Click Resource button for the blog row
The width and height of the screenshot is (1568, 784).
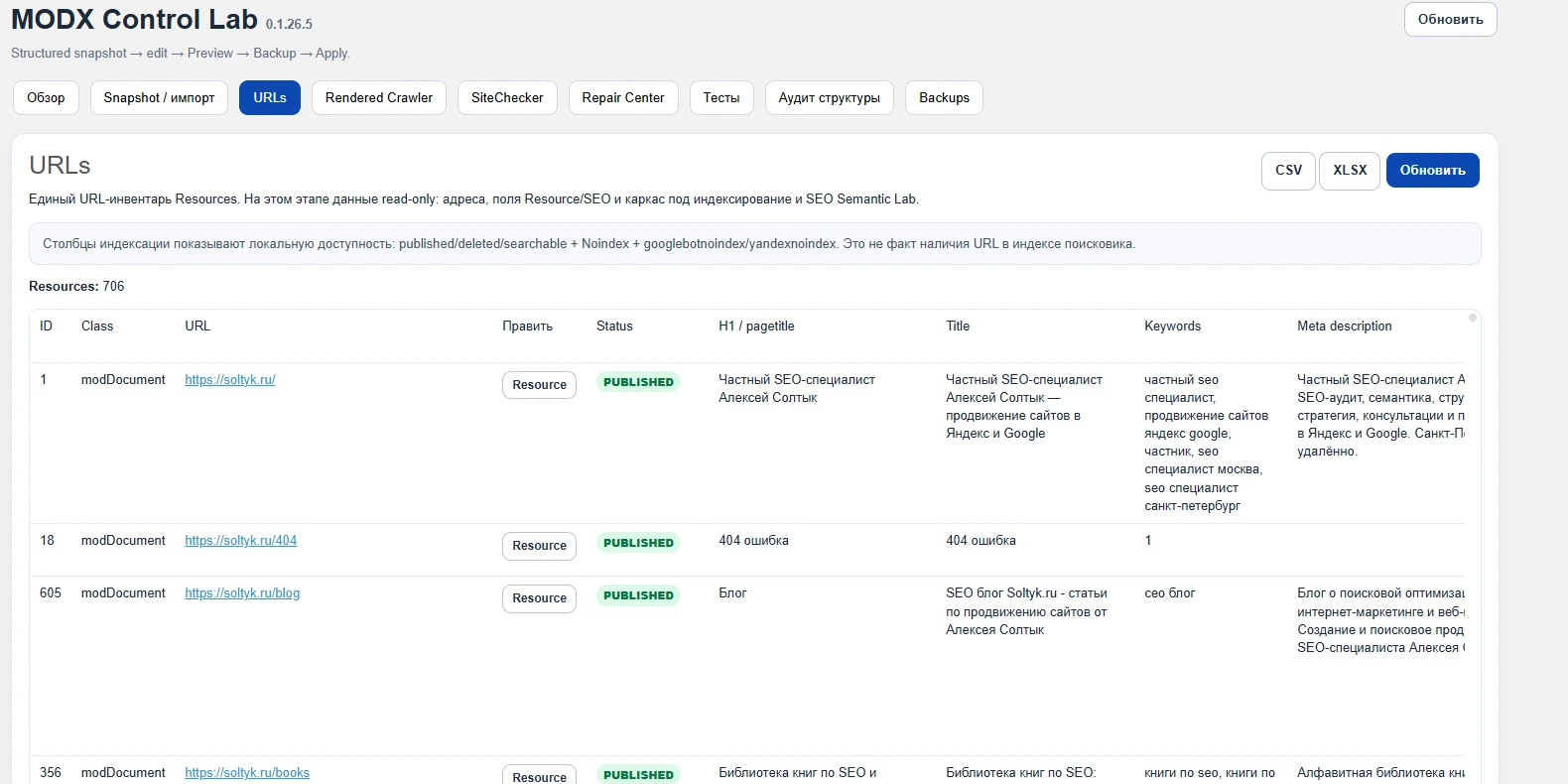[x=539, y=597]
